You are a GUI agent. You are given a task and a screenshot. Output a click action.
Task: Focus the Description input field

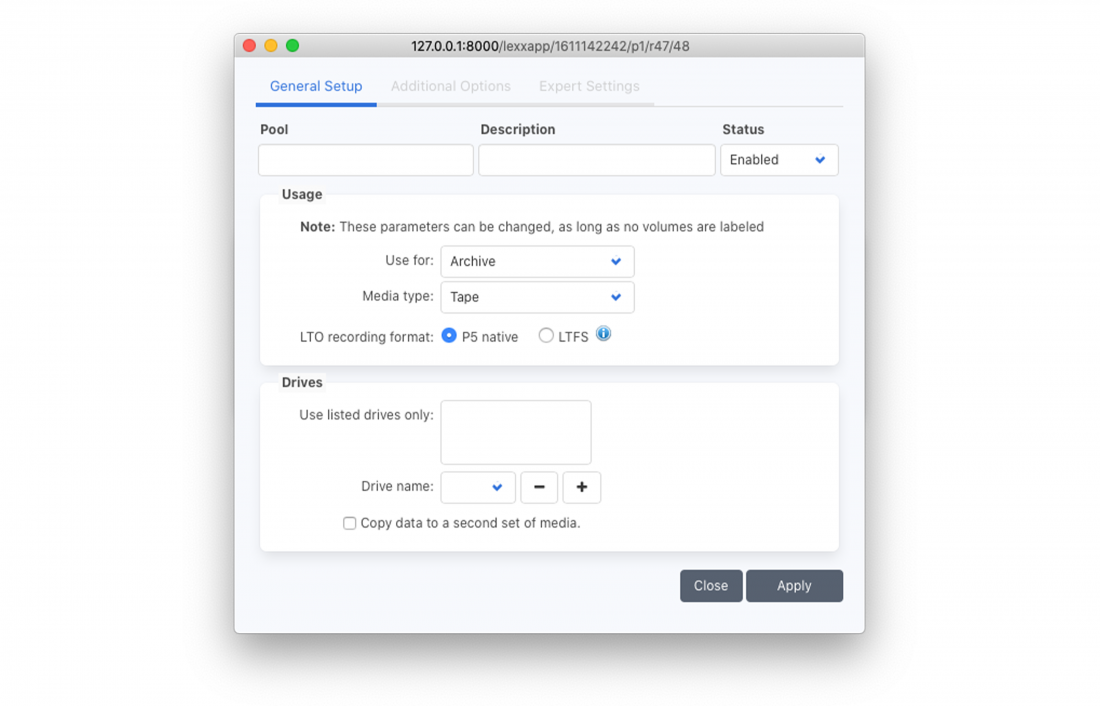coord(596,160)
